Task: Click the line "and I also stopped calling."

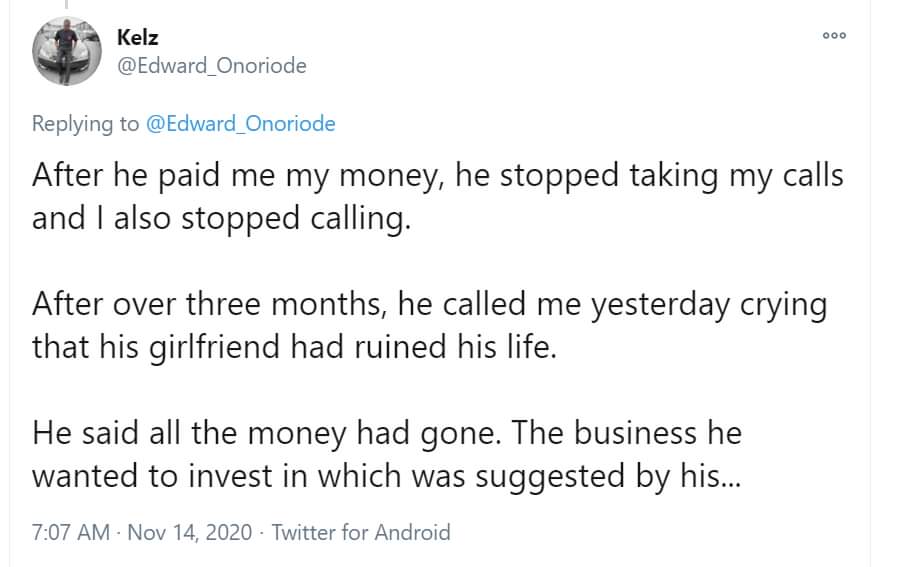Action: 221,218
